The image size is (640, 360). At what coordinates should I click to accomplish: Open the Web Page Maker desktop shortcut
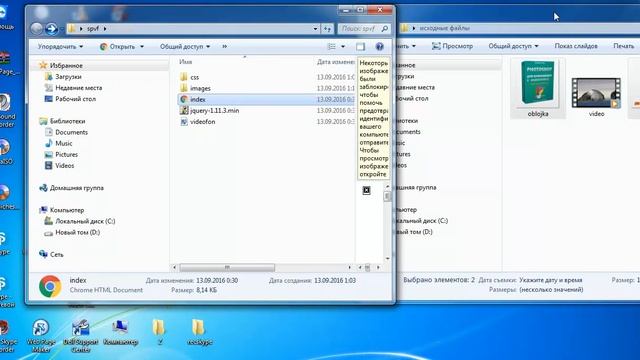[41, 336]
